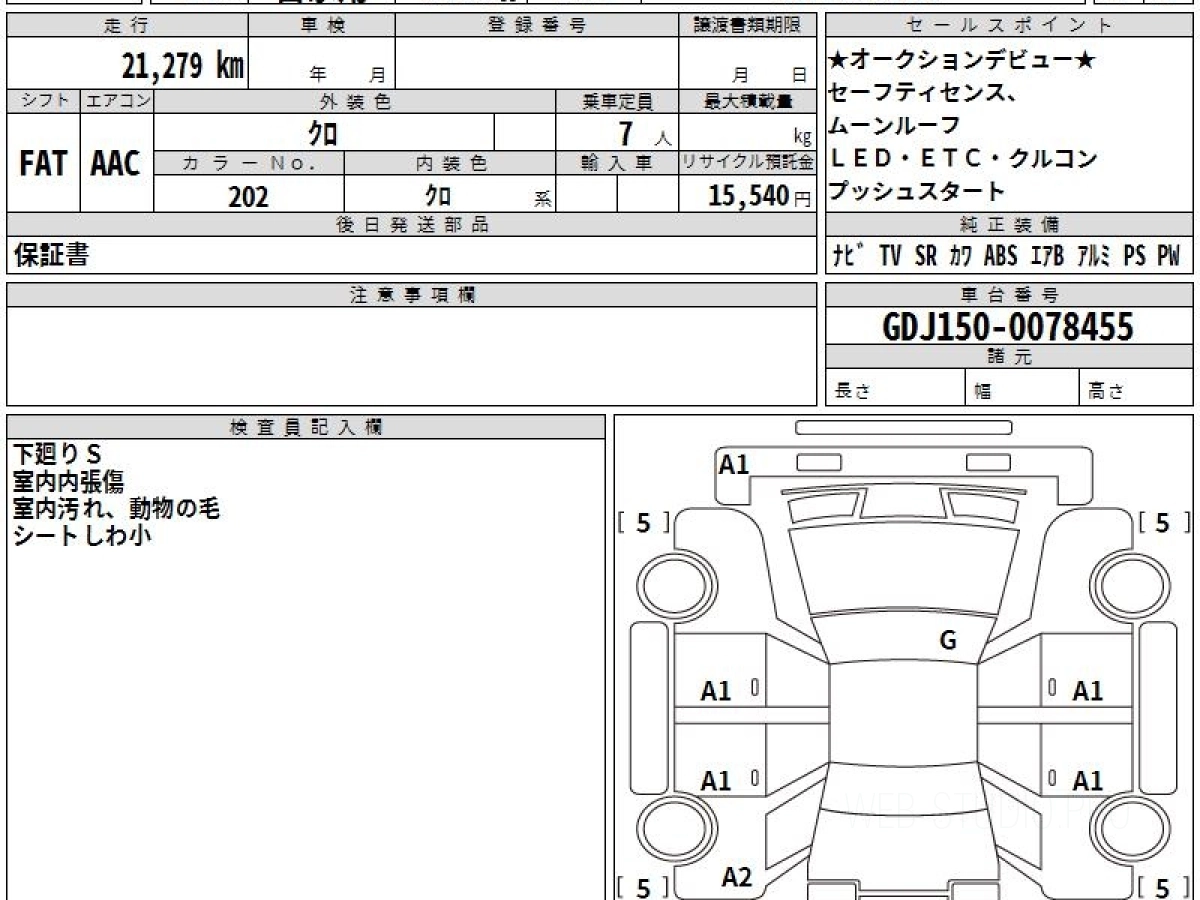Image resolution: width=1200 pixels, height=900 pixels.
Task: Select the 室内汚れ、動物の毛 inspector note
Action: (x=116, y=509)
